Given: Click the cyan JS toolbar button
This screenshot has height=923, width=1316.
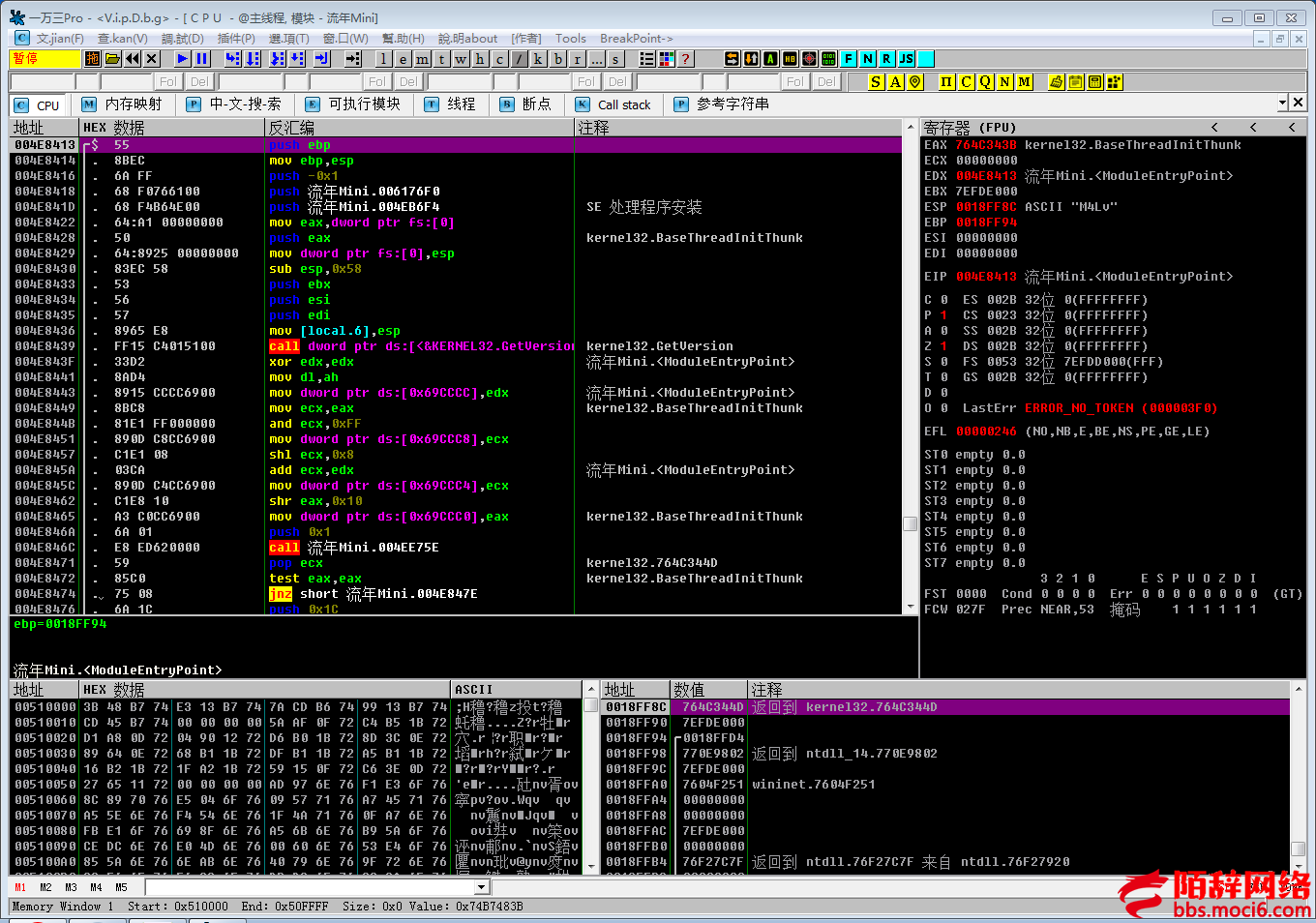Looking at the screenshot, I should [906, 58].
